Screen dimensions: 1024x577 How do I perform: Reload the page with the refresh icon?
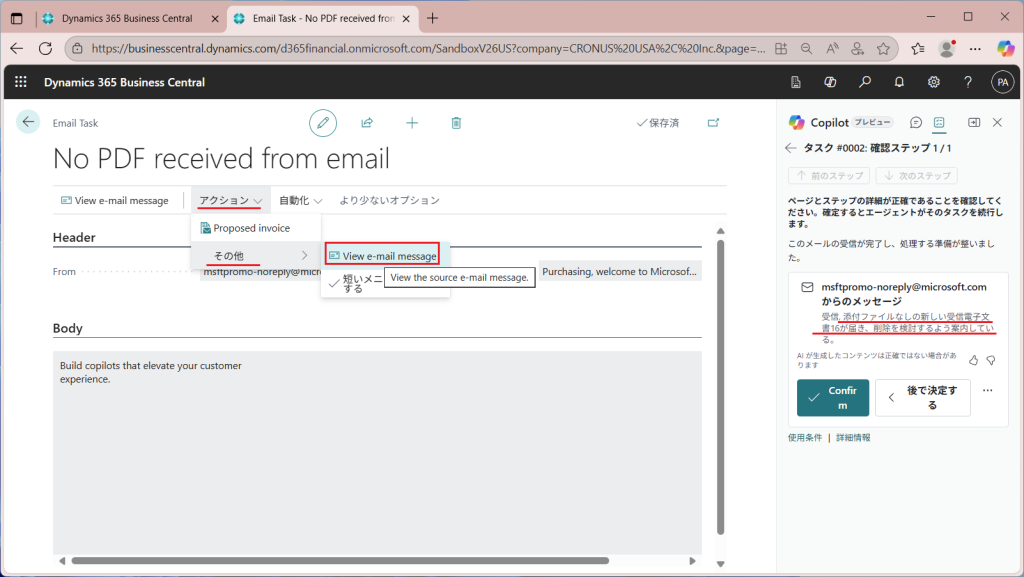(x=45, y=48)
